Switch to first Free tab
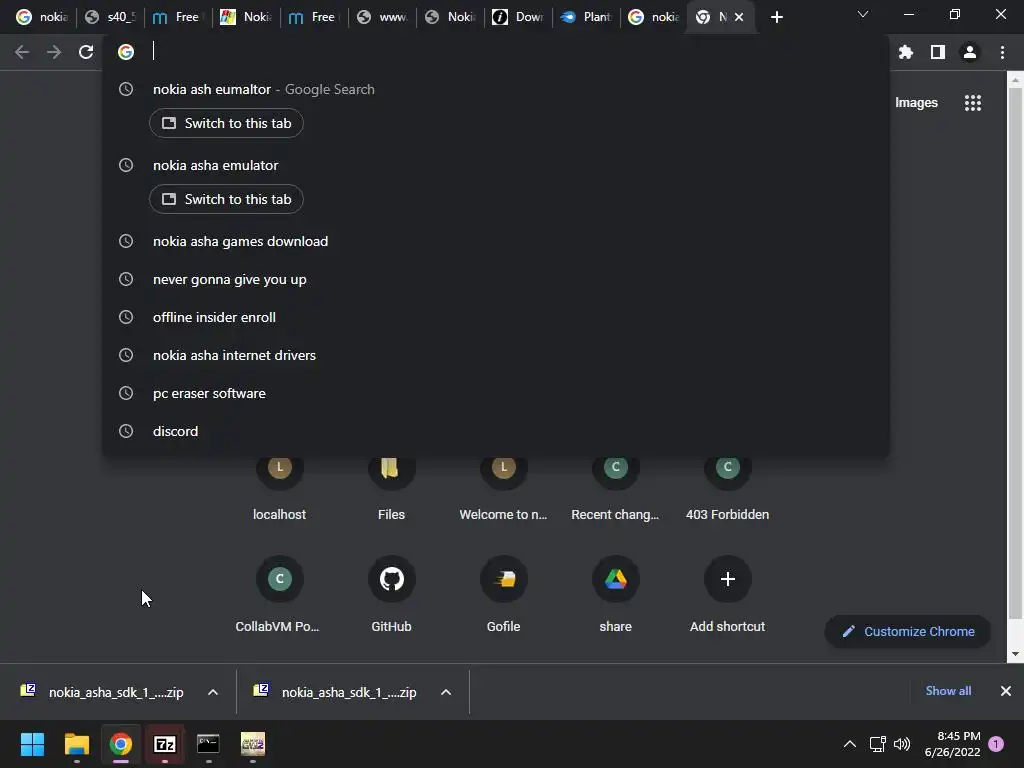The height and width of the screenshot is (768, 1024). point(179,17)
